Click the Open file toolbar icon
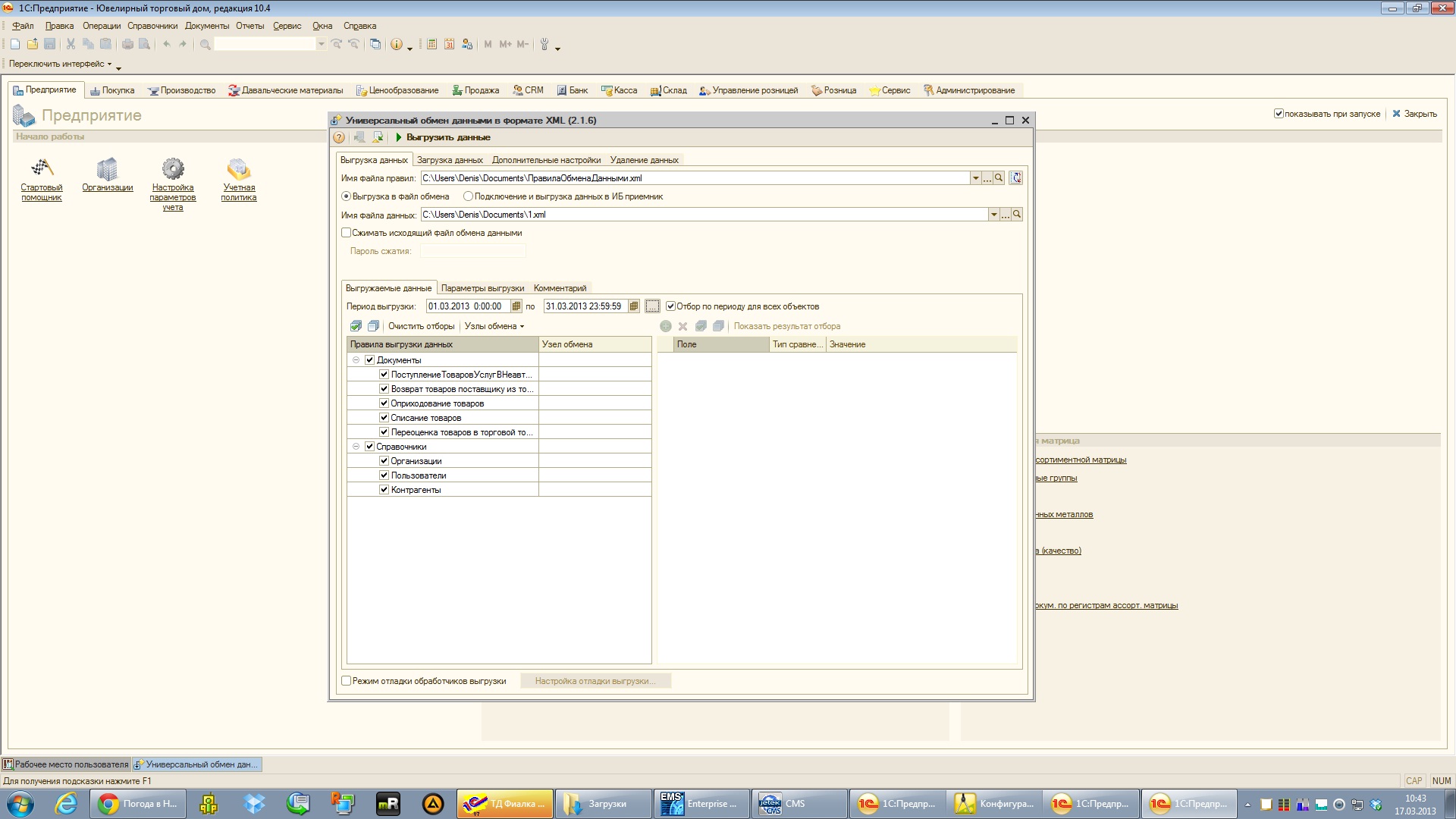This screenshot has width=1456, height=819. pos(33,45)
